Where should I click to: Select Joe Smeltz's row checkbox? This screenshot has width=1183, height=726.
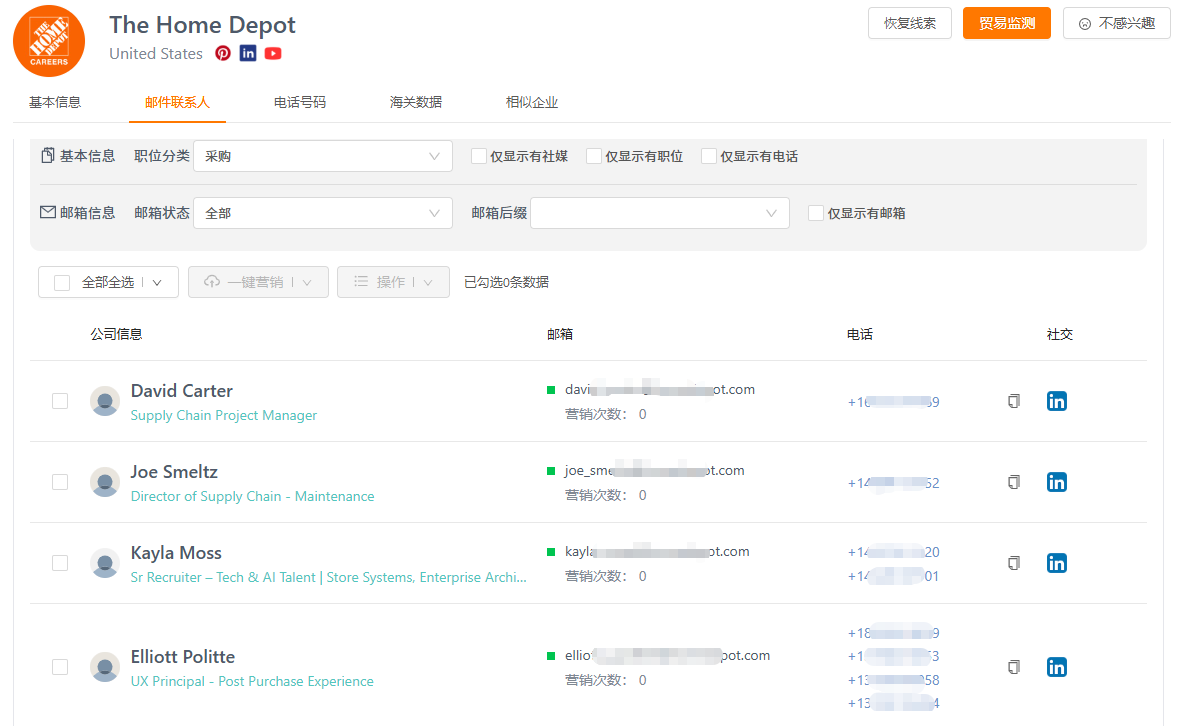click(60, 481)
